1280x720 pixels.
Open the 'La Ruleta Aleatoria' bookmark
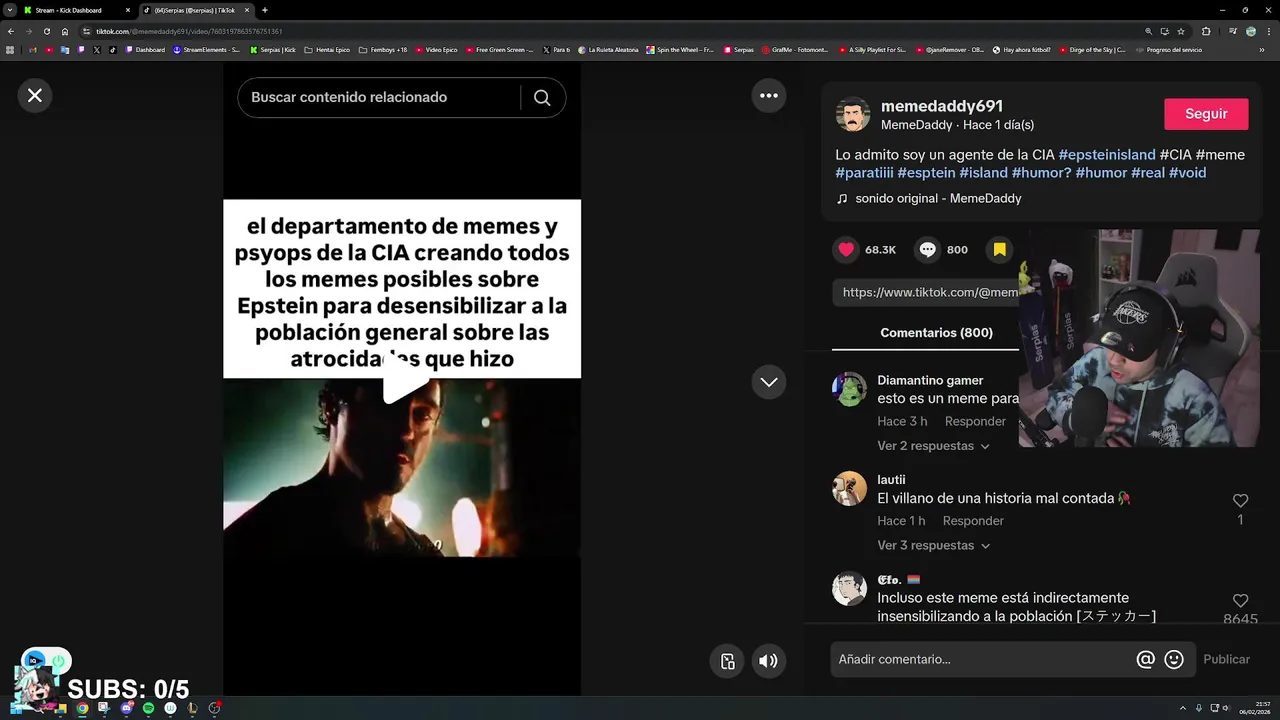coord(608,49)
